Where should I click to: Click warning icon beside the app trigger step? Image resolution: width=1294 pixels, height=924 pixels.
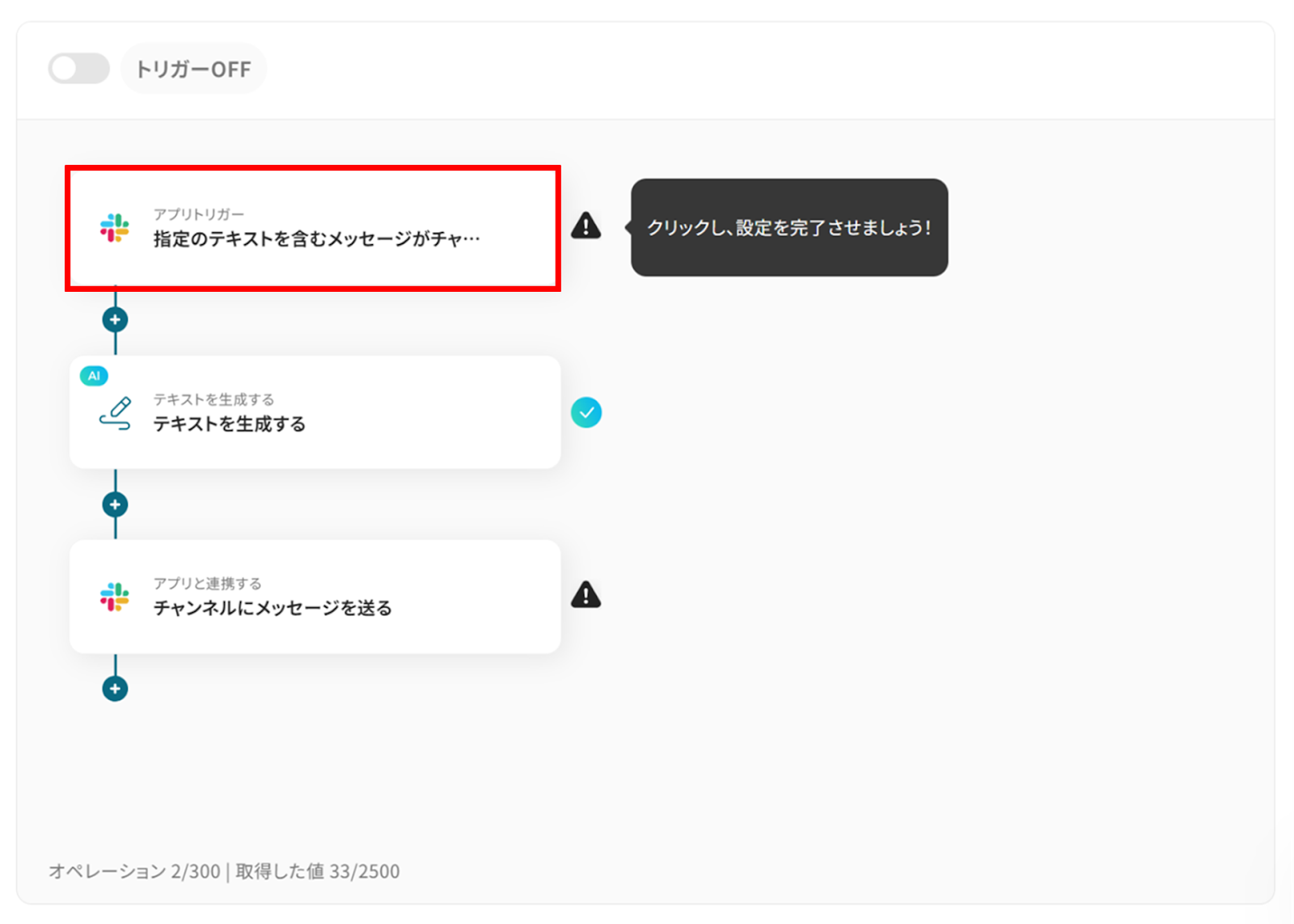(586, 226)
